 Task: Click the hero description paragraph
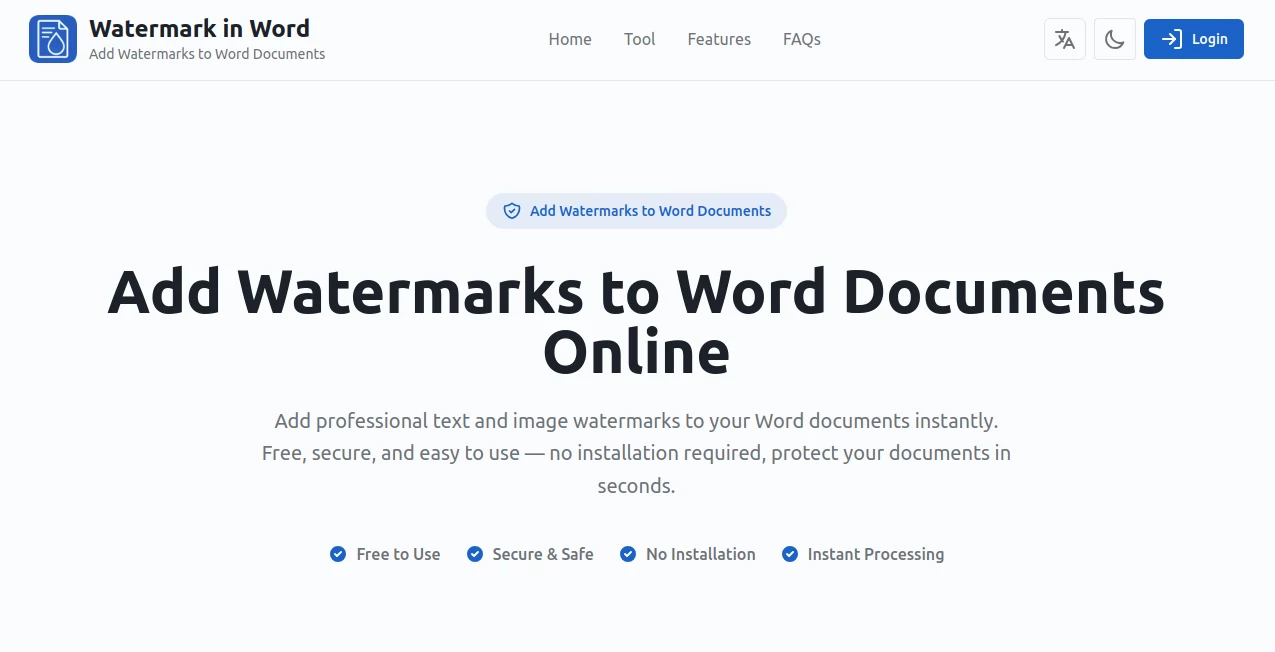click(x=636, y=452)
